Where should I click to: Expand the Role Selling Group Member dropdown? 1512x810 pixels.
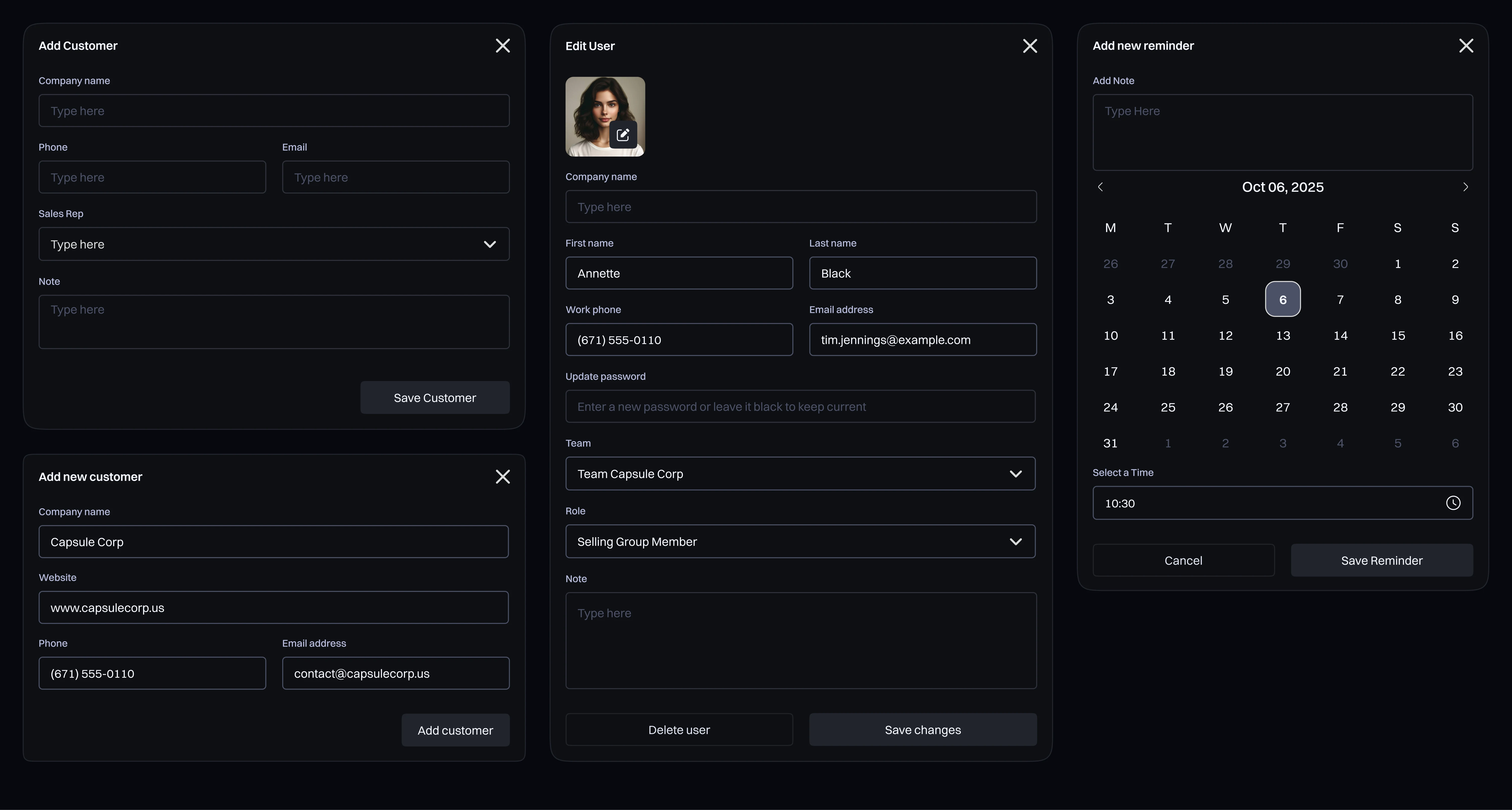(x=801, y=541)
